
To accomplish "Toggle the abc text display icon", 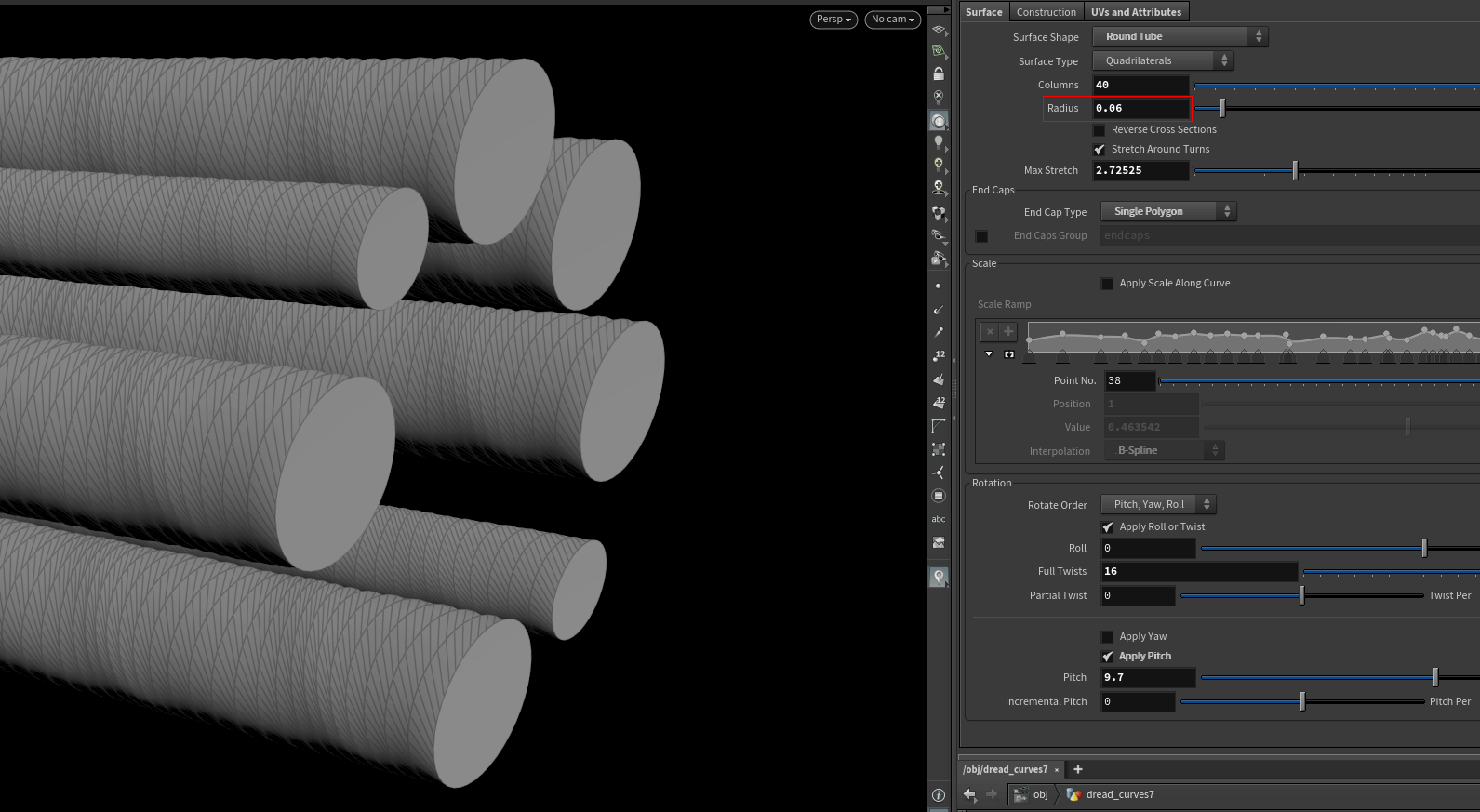I will coord(939,519).
